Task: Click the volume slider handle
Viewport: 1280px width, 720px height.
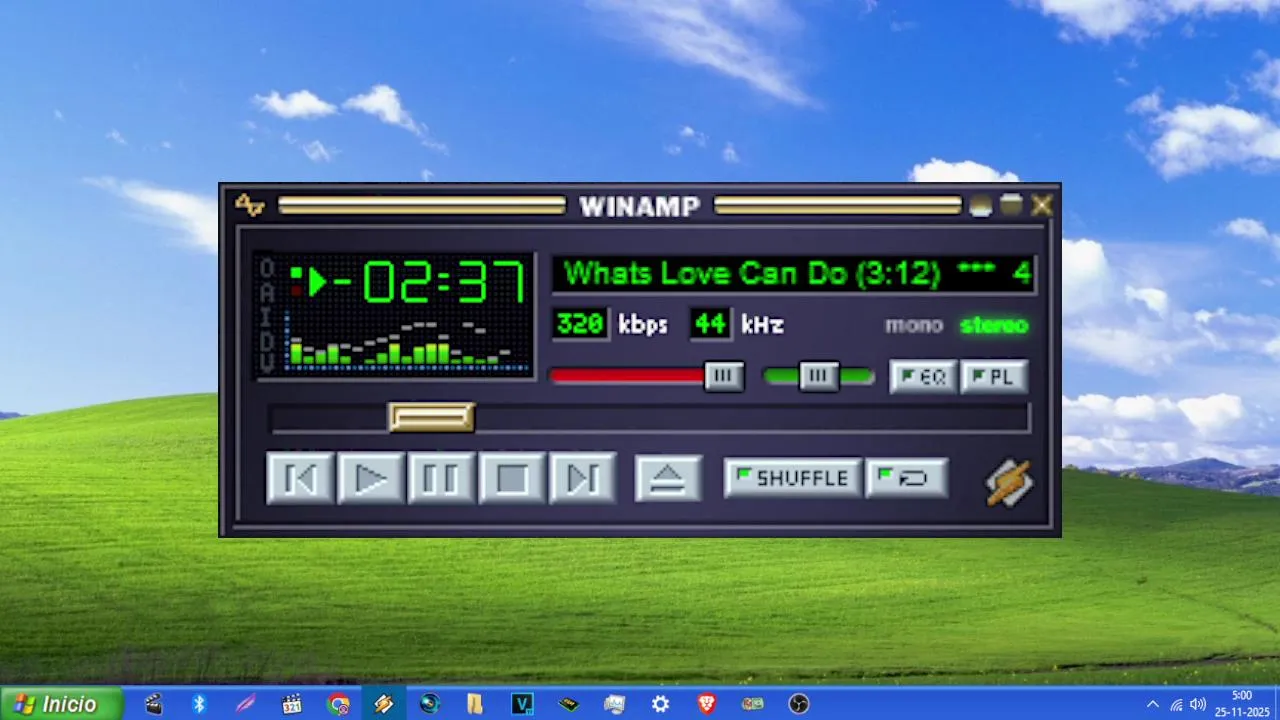Action: coord(724,376)
